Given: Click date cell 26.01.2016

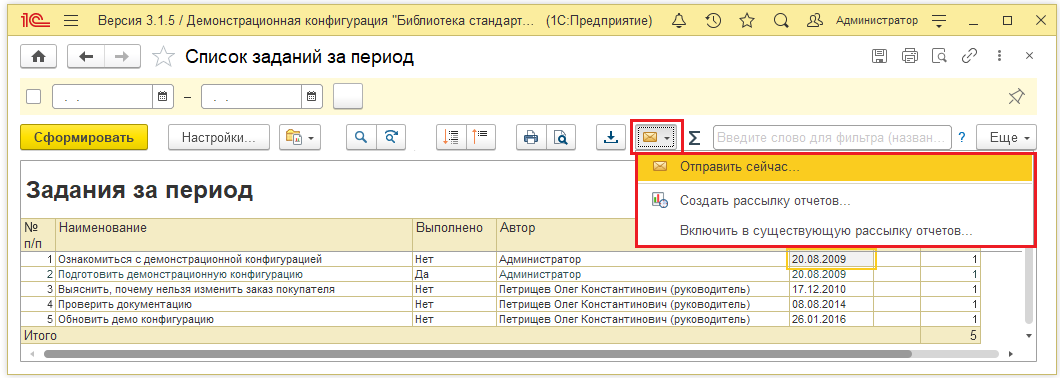Looking at the screenshot, I should 832,319.
